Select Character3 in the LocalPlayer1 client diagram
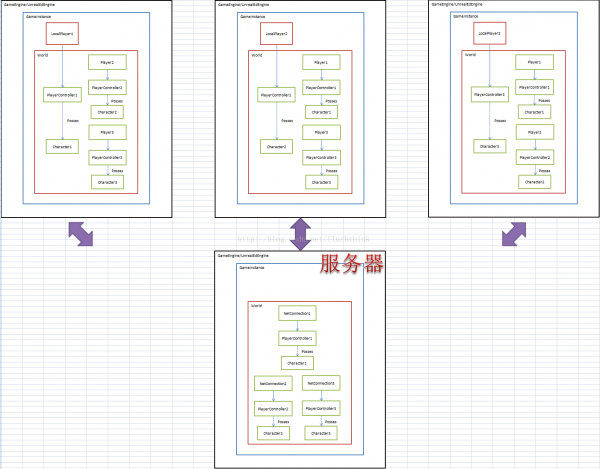Viewport: 600px width, 469px height. click(107, 182)
